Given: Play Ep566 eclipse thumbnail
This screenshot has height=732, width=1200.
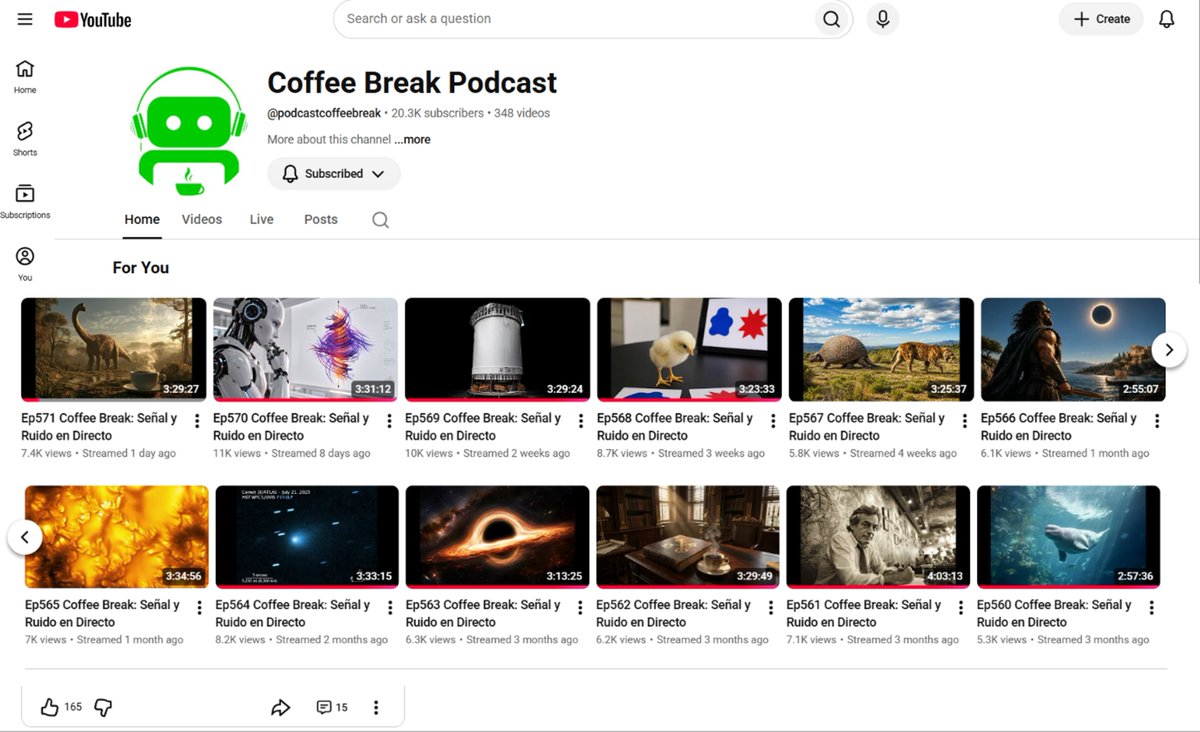Looking at the screenshot, I should click(x=1073, y=350).
